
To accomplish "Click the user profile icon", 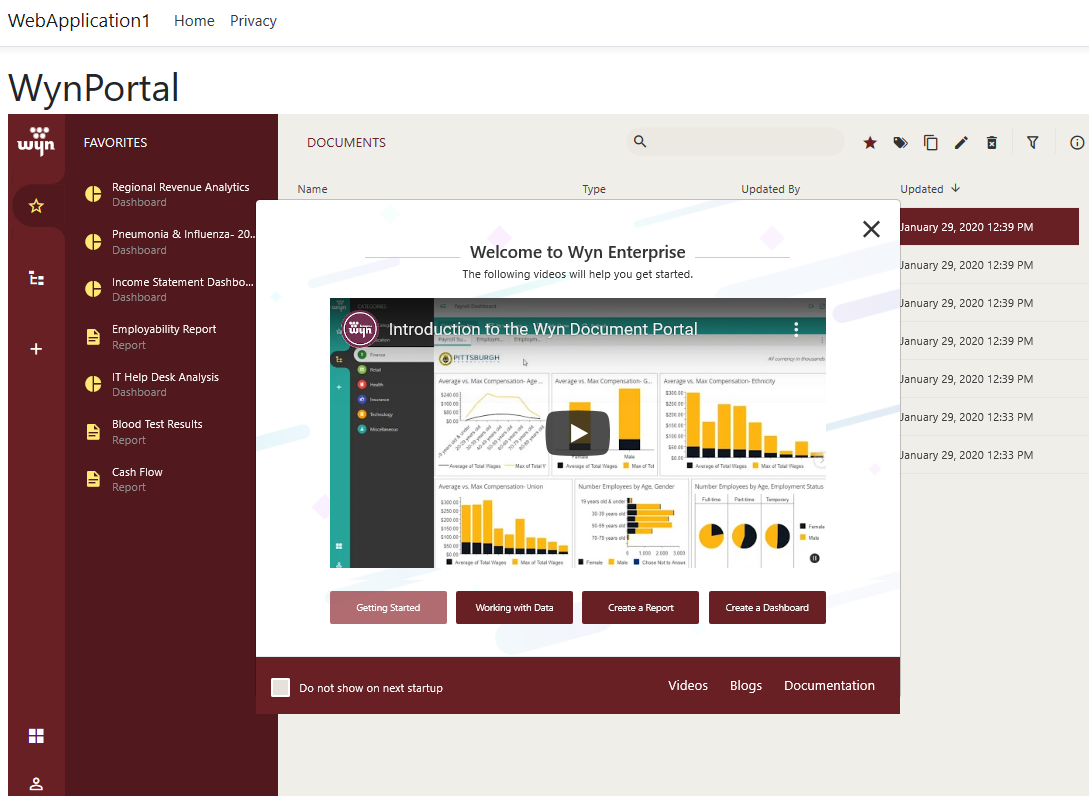I will coord(36,783).
